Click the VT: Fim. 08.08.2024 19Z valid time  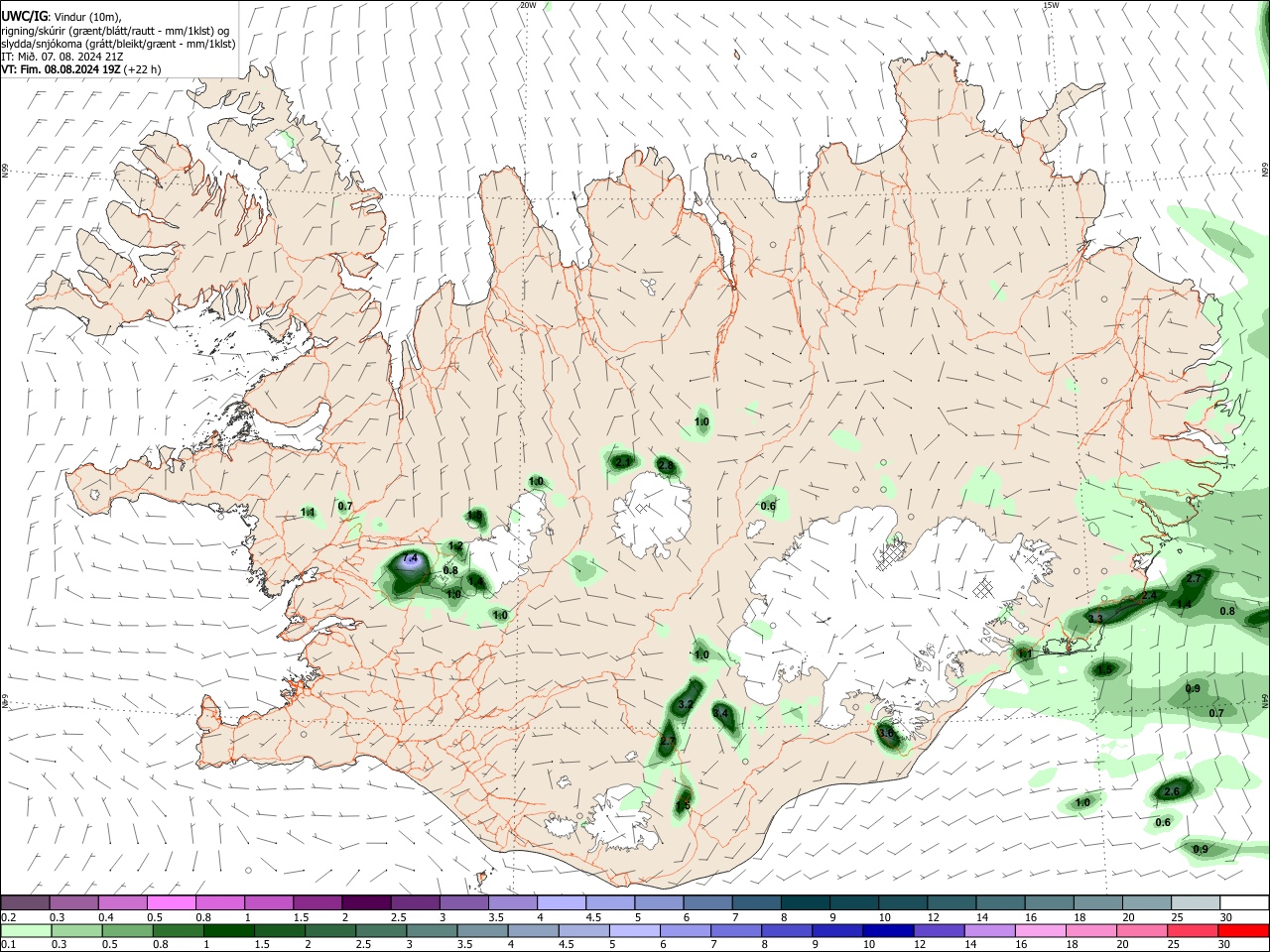pyautogui.click(x=63, y=69)
